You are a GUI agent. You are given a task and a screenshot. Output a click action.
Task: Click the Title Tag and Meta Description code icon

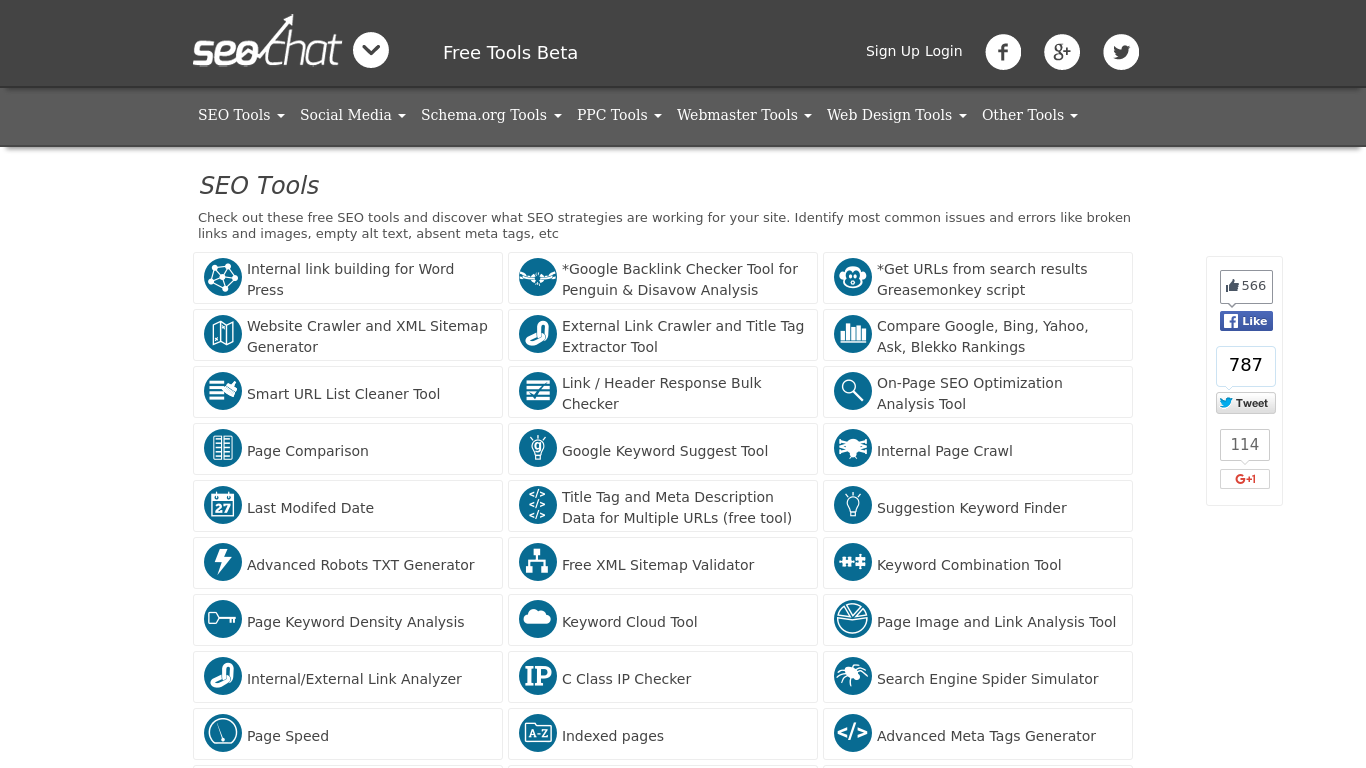pos(538,505)
